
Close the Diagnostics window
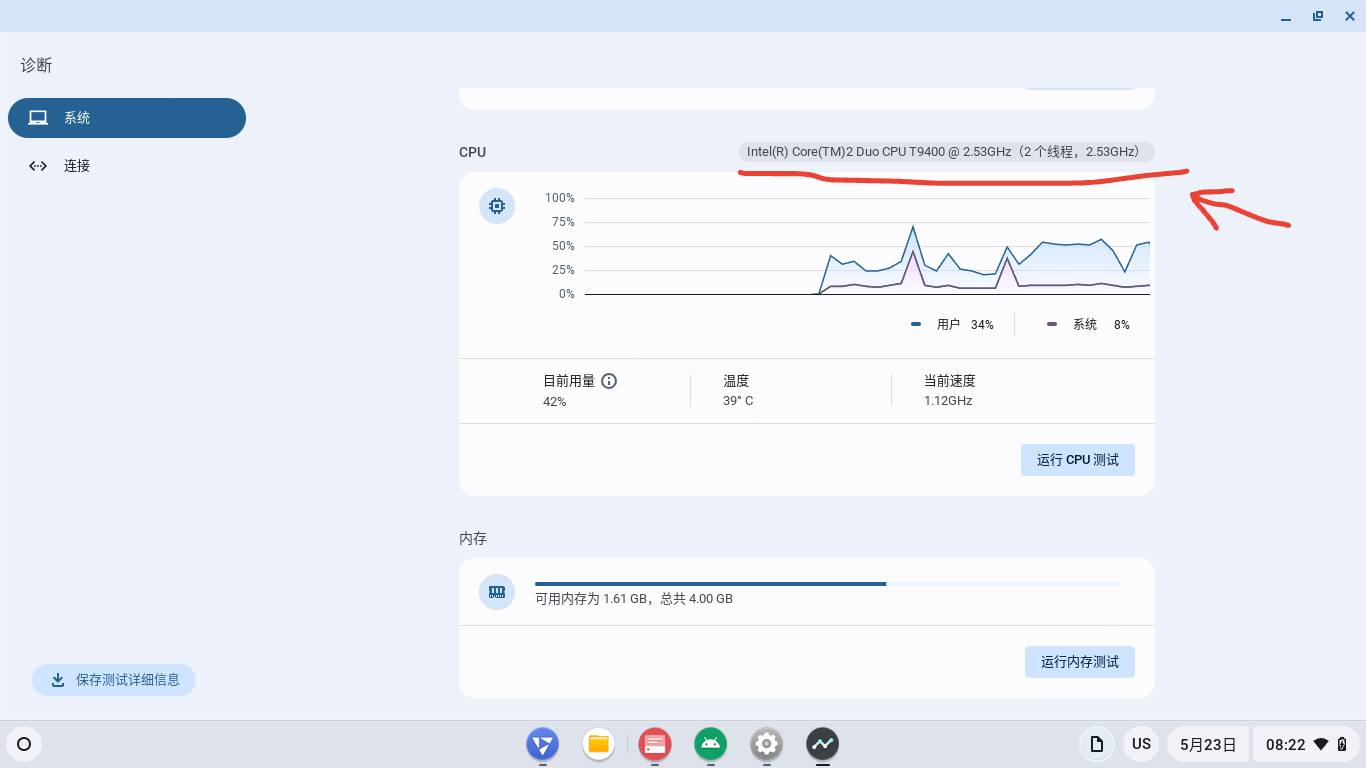coord(1349,16)
